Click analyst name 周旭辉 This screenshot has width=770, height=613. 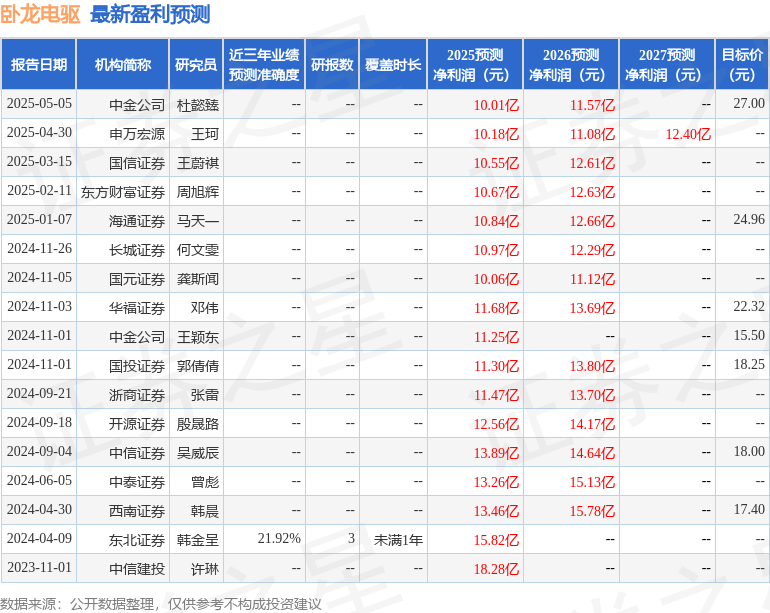[198, 192]
